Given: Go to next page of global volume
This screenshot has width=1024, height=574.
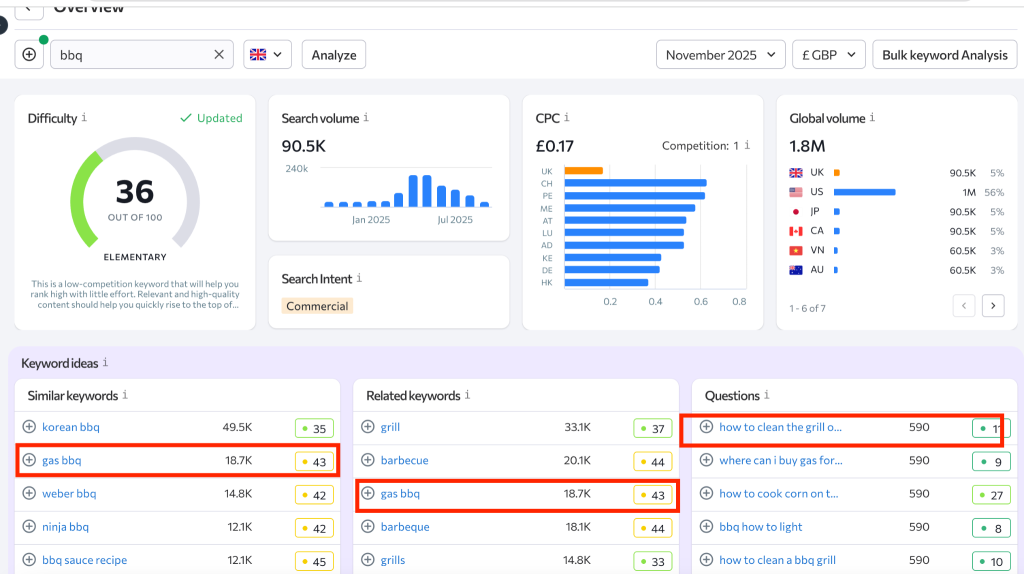Looking at the screenshot, I should (993, 306).
